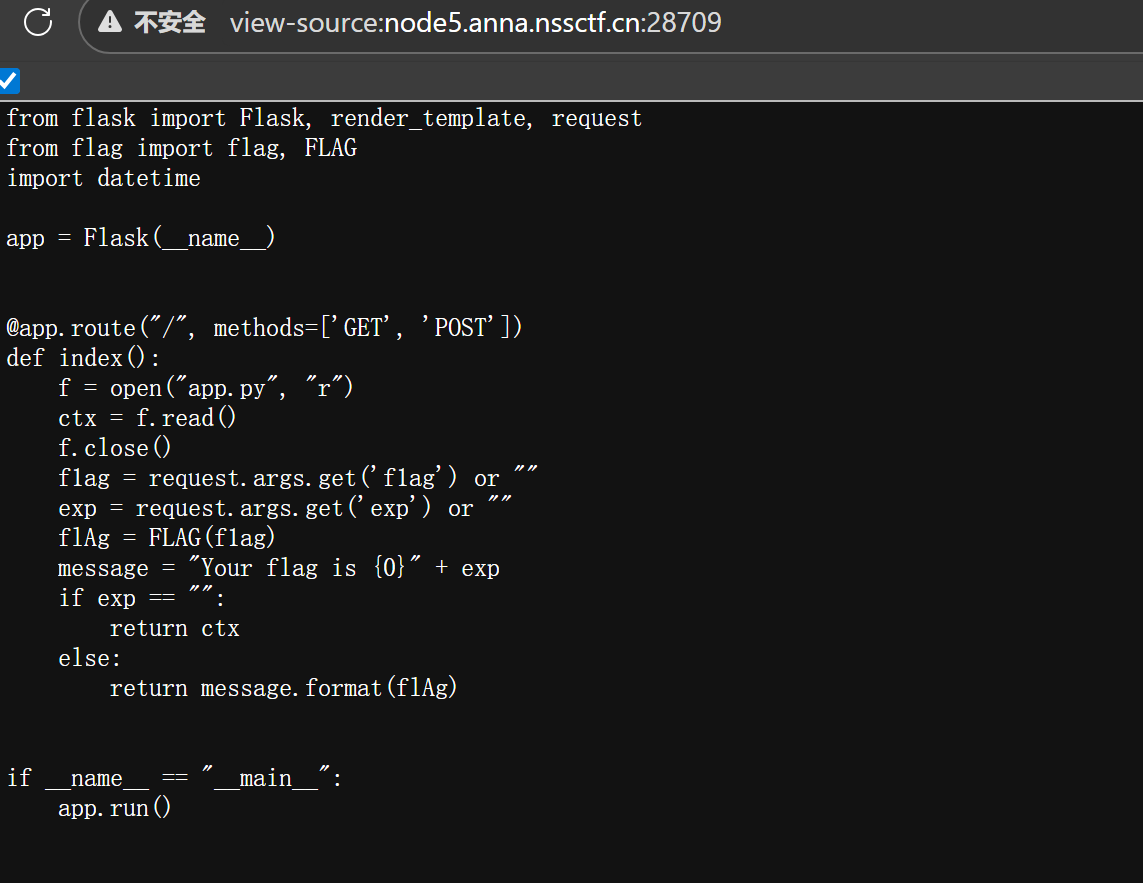Click the @app.route decorator line
The image size is (1143, 883).
(x=264, y=327)
